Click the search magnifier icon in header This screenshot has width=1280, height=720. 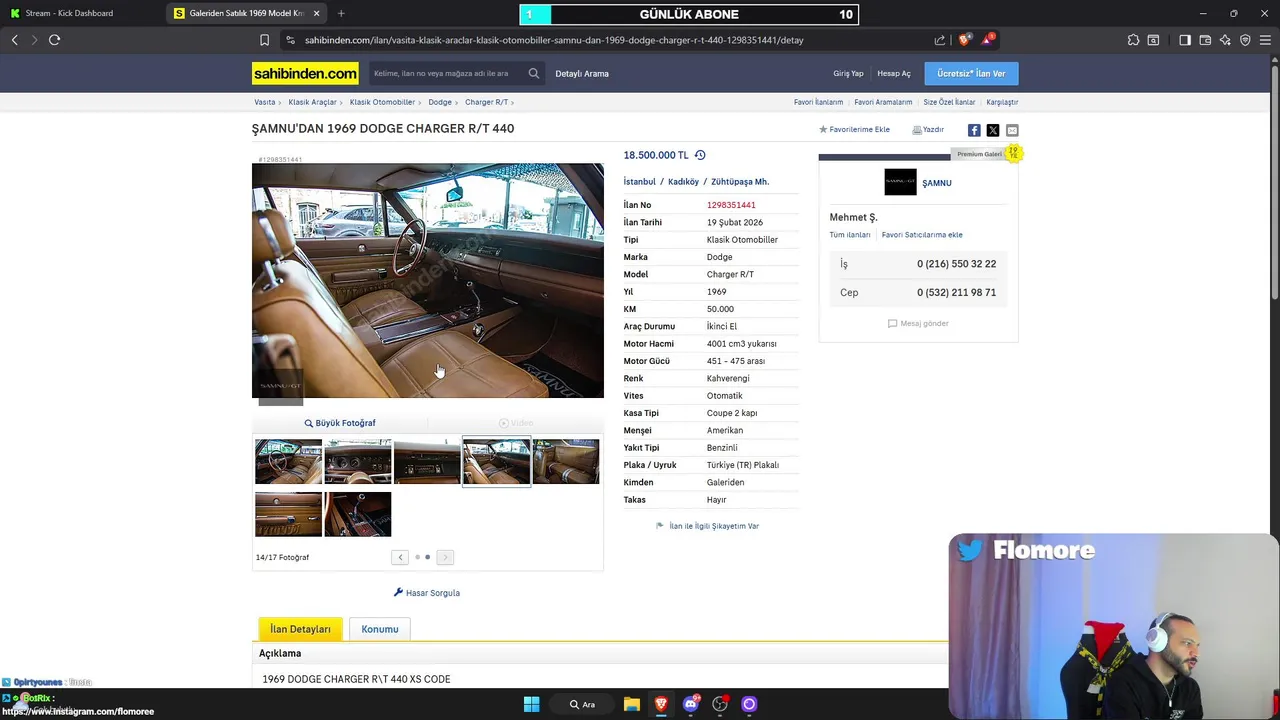(x=534, y=73)
